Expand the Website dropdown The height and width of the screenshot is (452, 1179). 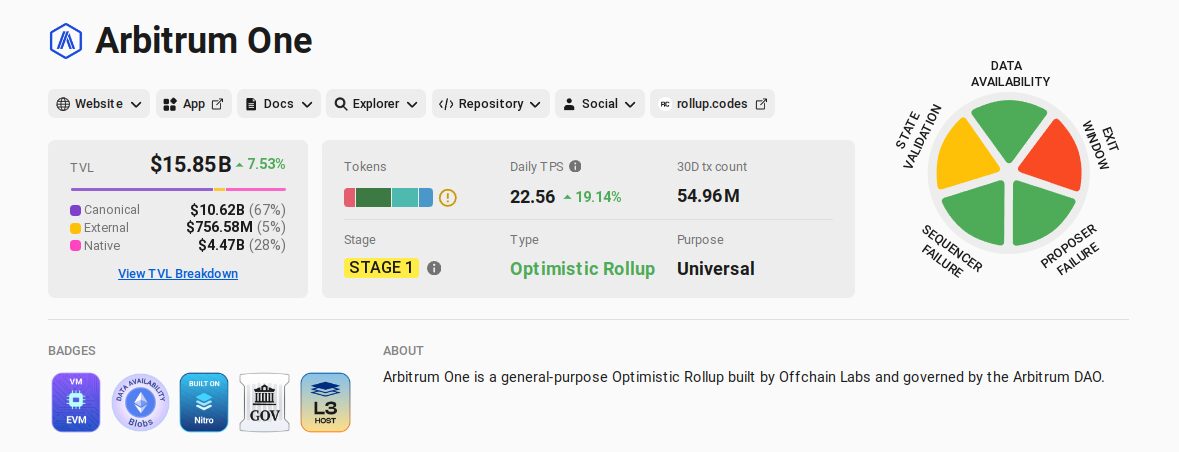point(99,104)
